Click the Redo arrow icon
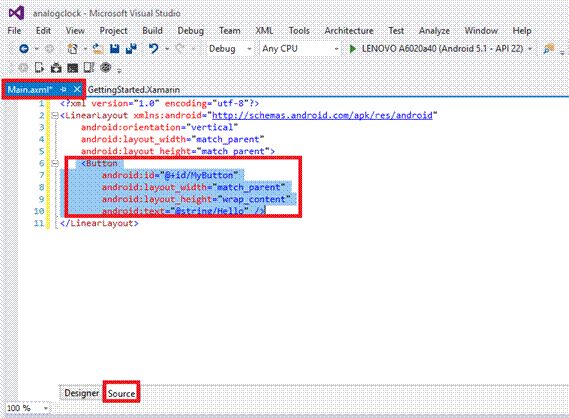The image size is (569, 418). [x=180, y=49]
